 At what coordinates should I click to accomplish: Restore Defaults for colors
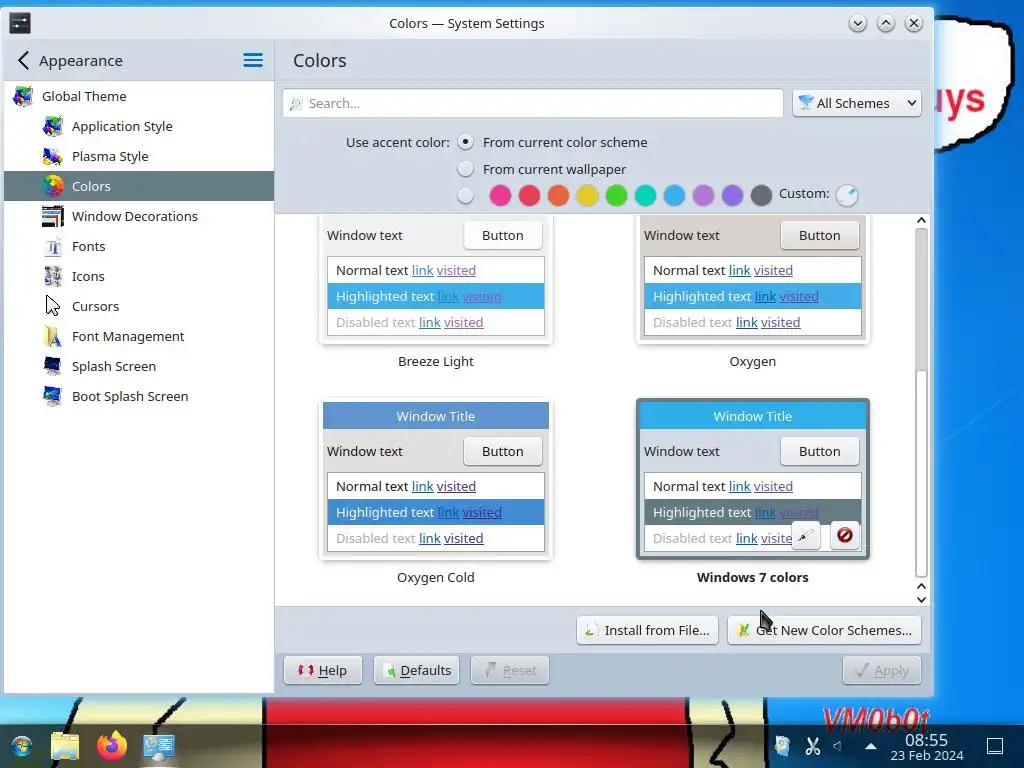pyautogui.click(x=417, y=670)
